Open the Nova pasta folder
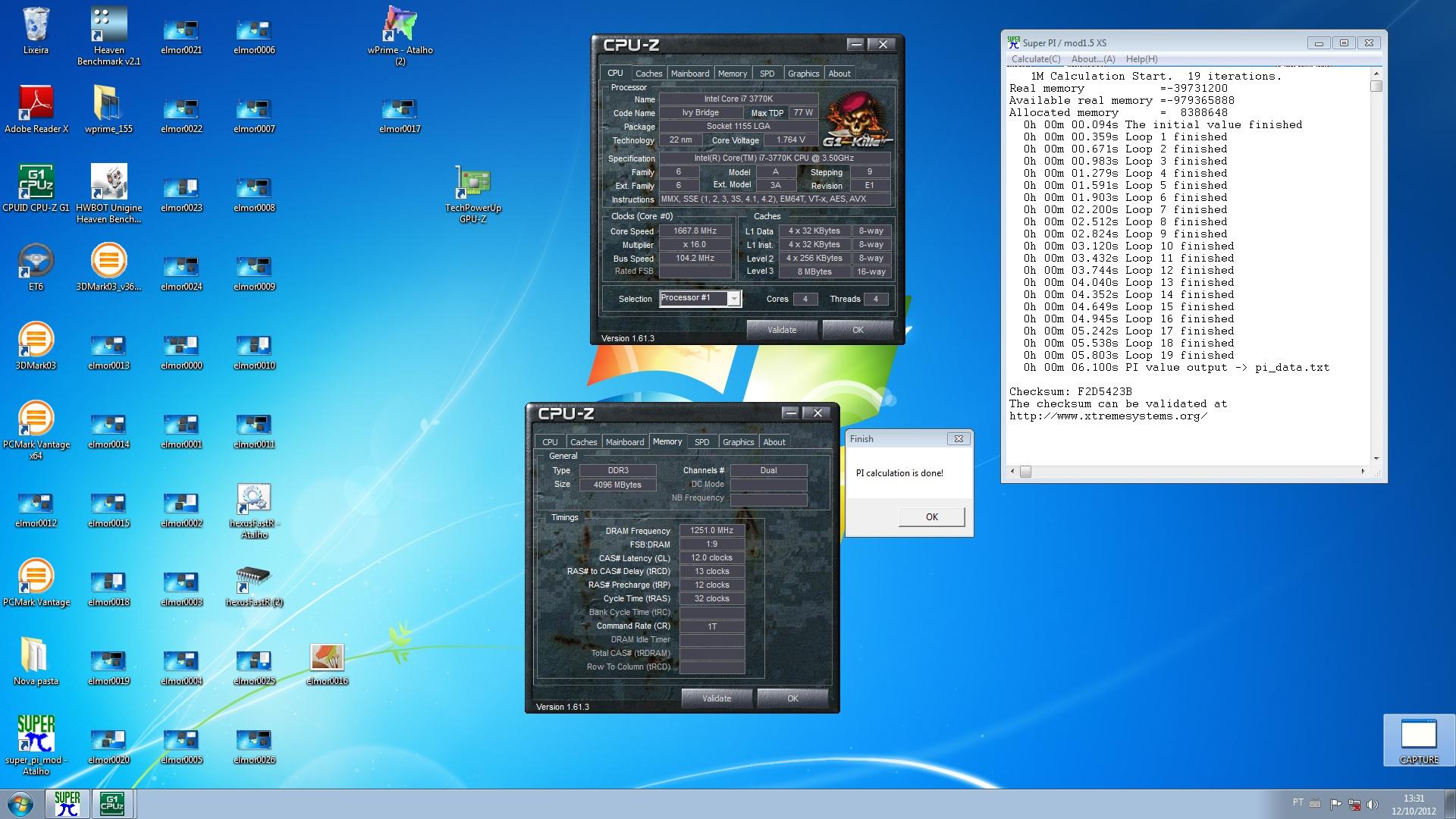 (36, 662)
